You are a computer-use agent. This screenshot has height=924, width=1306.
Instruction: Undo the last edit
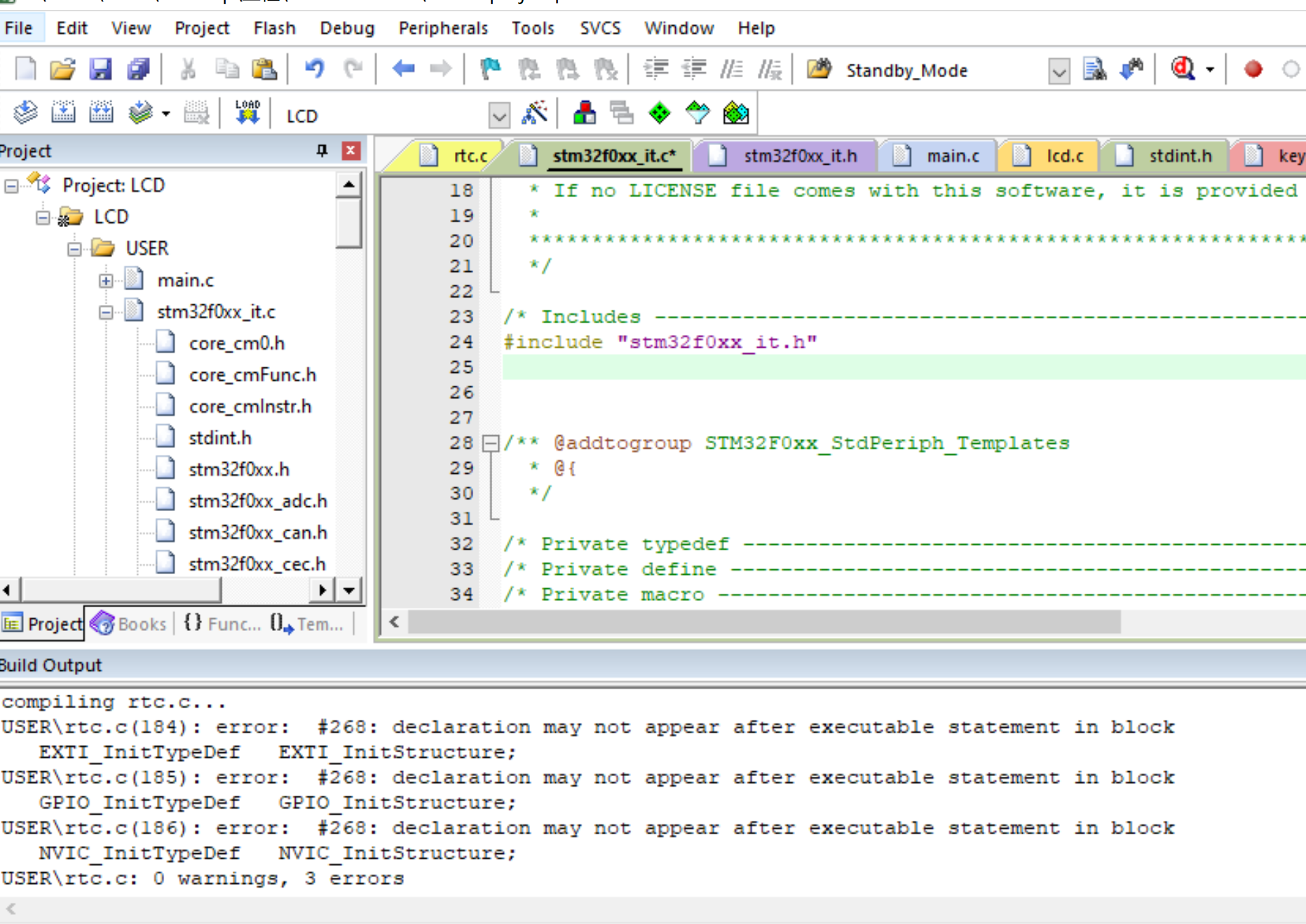[315, 69]
